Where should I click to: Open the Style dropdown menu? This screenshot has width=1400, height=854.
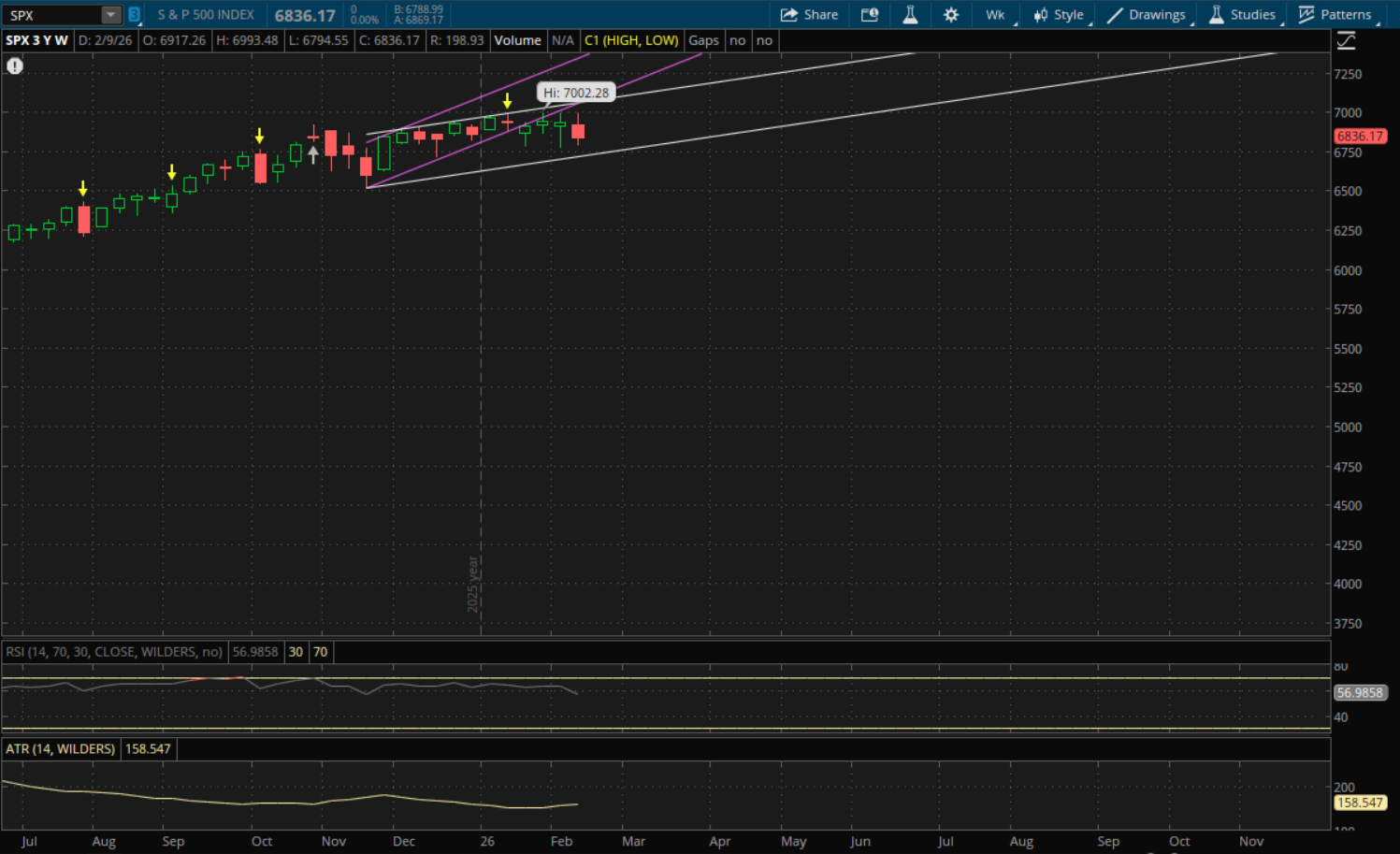click(1059, 15)
